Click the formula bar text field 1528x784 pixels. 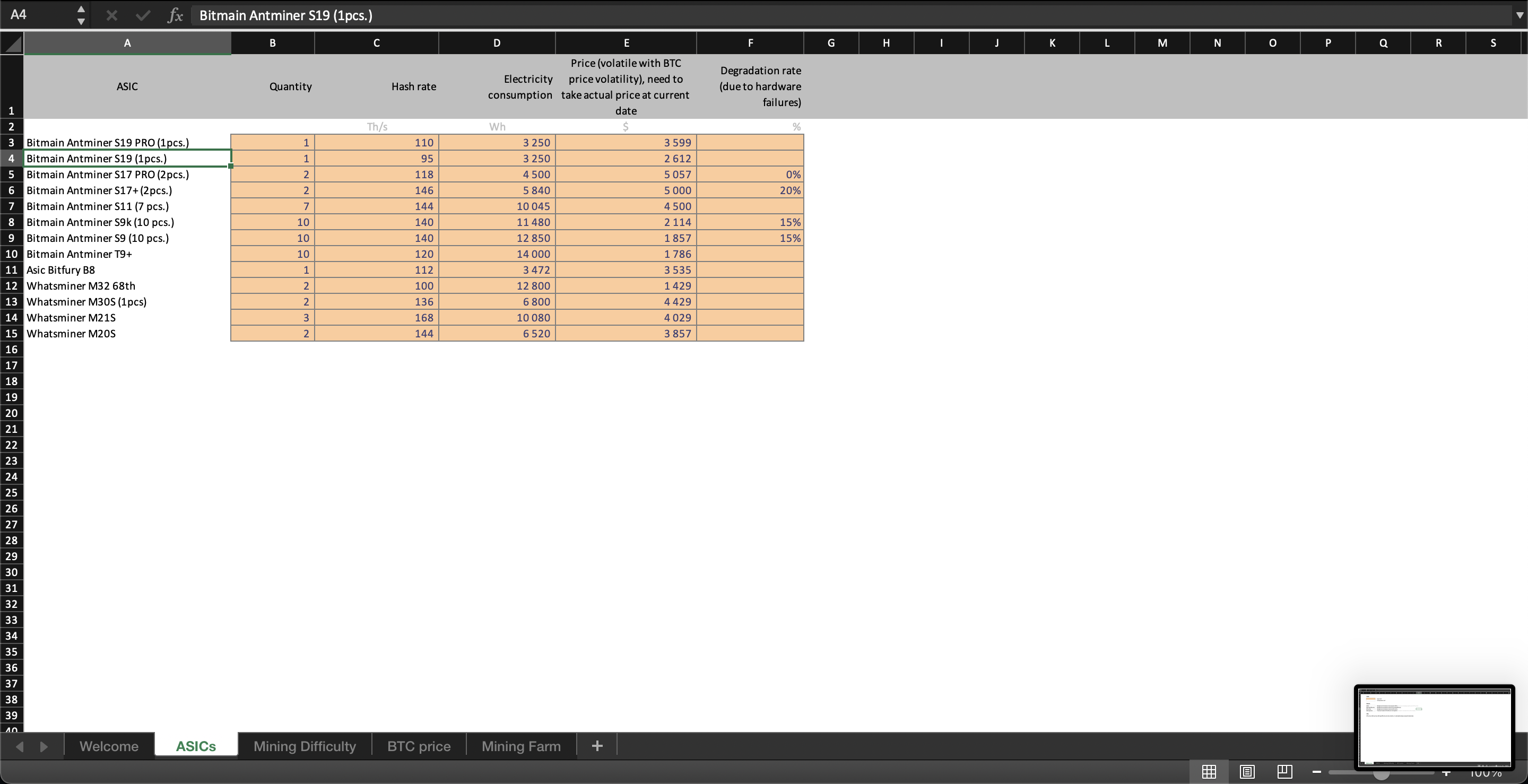click(851, 15)
